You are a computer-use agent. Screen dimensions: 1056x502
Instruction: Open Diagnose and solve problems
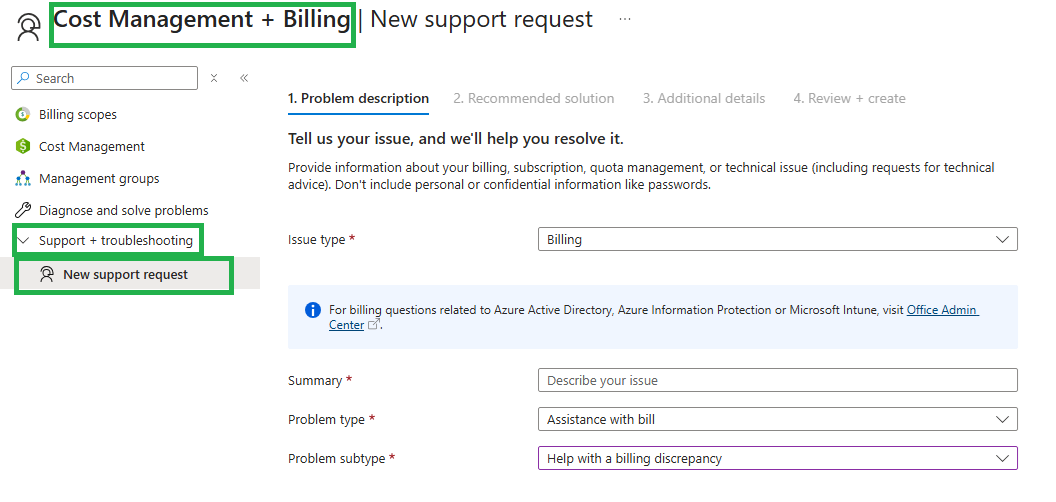point(123,210)
